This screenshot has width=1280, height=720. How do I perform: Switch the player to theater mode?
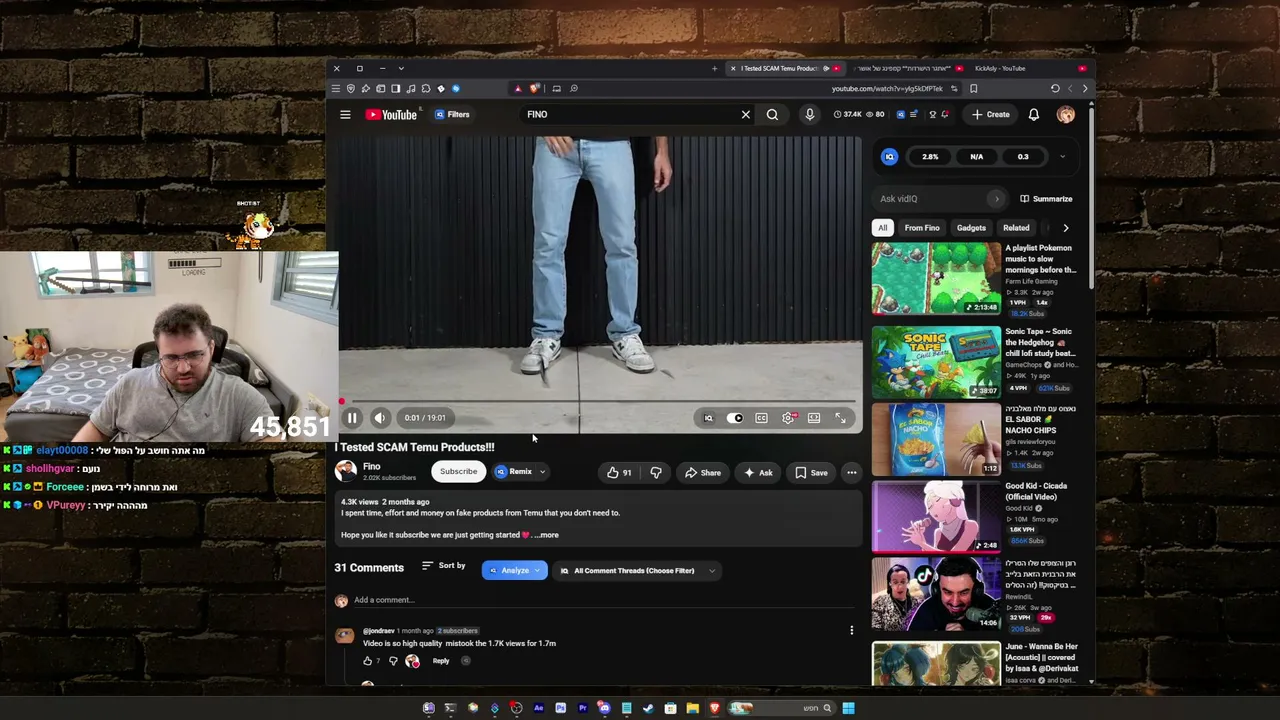click(814, 418)
